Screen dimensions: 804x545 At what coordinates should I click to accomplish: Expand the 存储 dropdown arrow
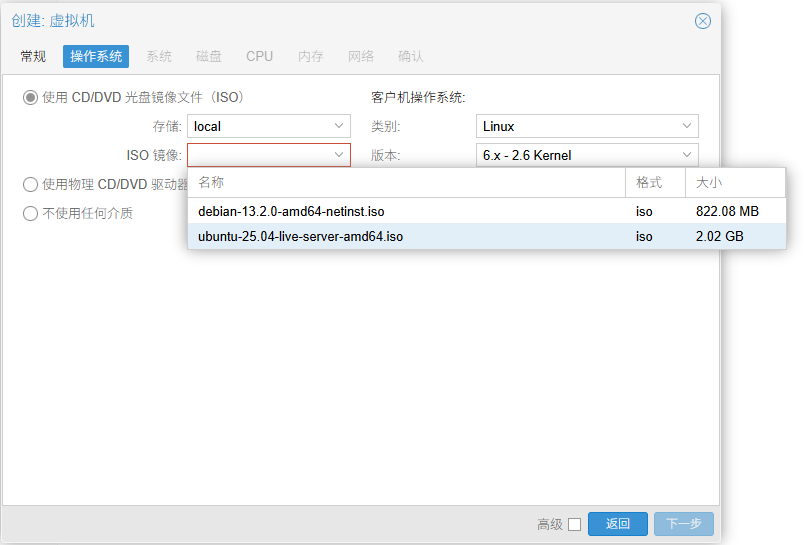339,126
